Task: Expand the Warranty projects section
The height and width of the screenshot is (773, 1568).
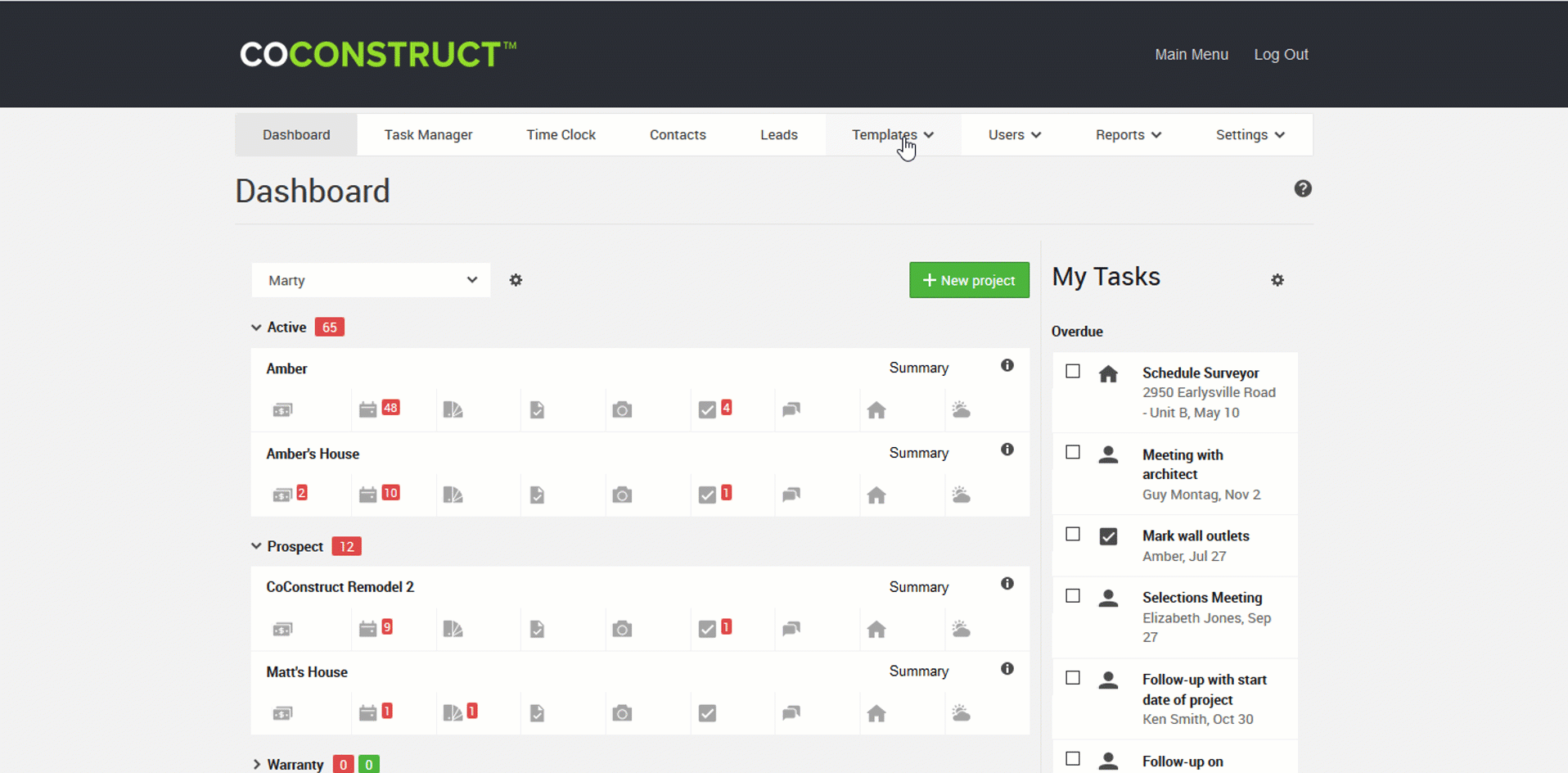Action: point(256,764)
